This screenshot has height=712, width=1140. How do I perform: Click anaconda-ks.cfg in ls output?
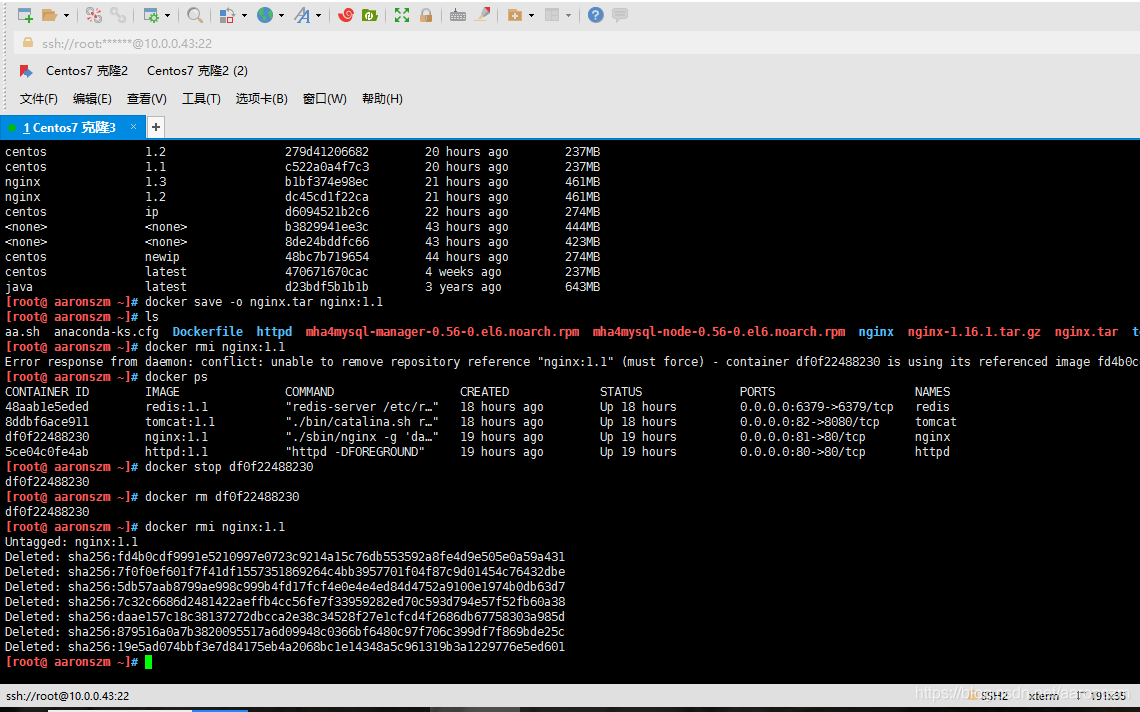click(x=106, y=332)
